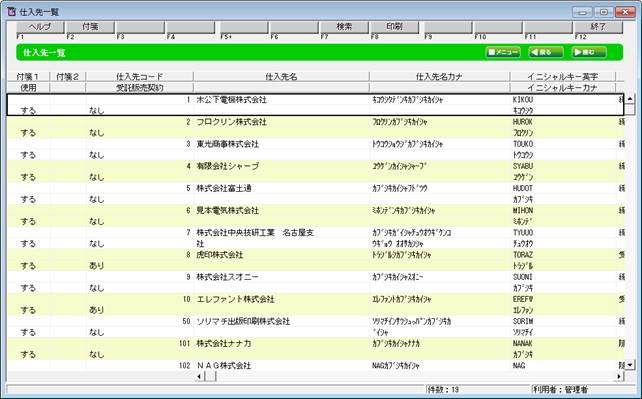
Task: Click the vertical scrollbar down arrow
Action: pyautogui.click(x=630, y=365)
